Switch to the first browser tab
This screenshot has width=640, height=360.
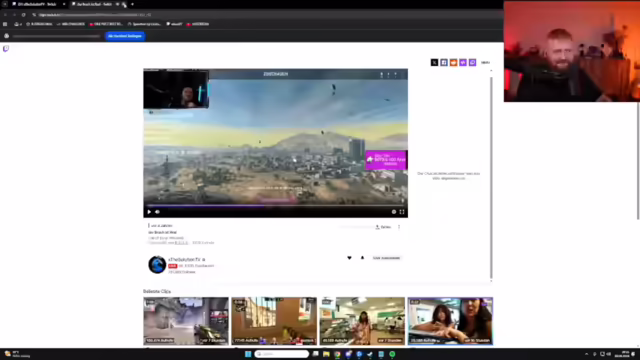38,4
